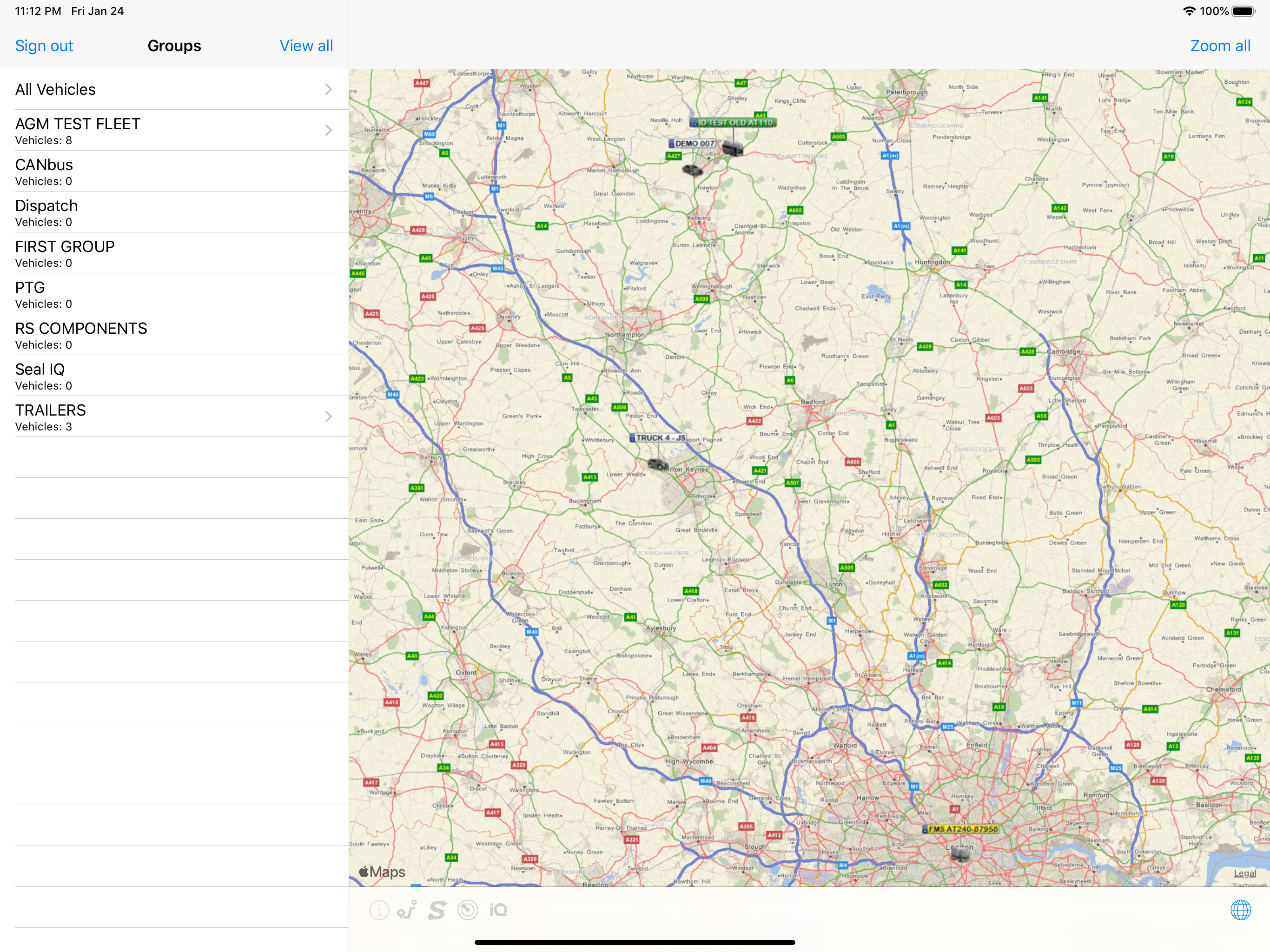Tap the FMS AT240-87958 yellow label
Viewport: 1270px width, 952px height.
coord(960,829)
